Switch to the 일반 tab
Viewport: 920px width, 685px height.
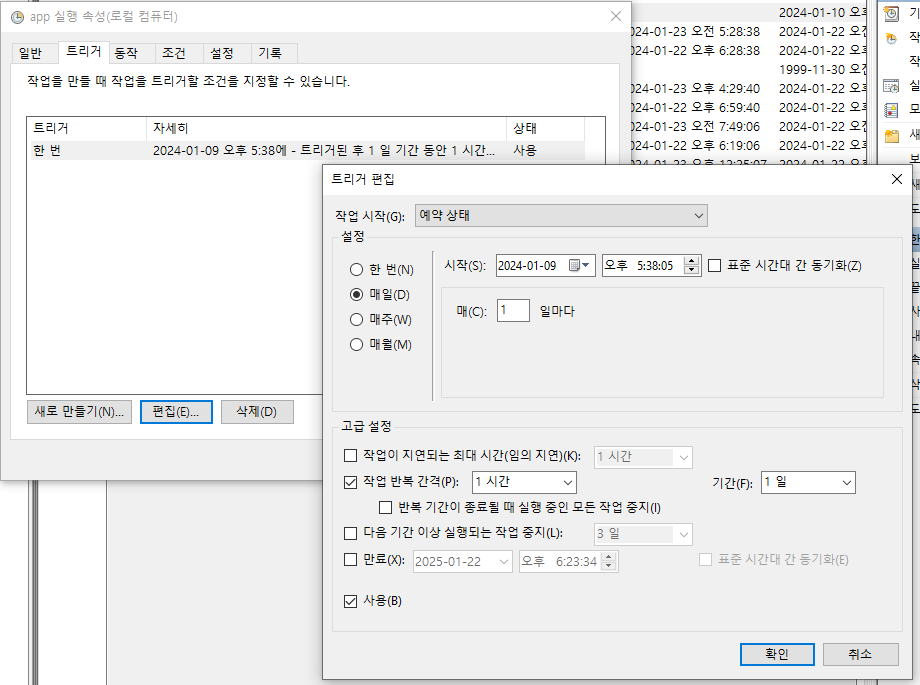coord(31,53)
